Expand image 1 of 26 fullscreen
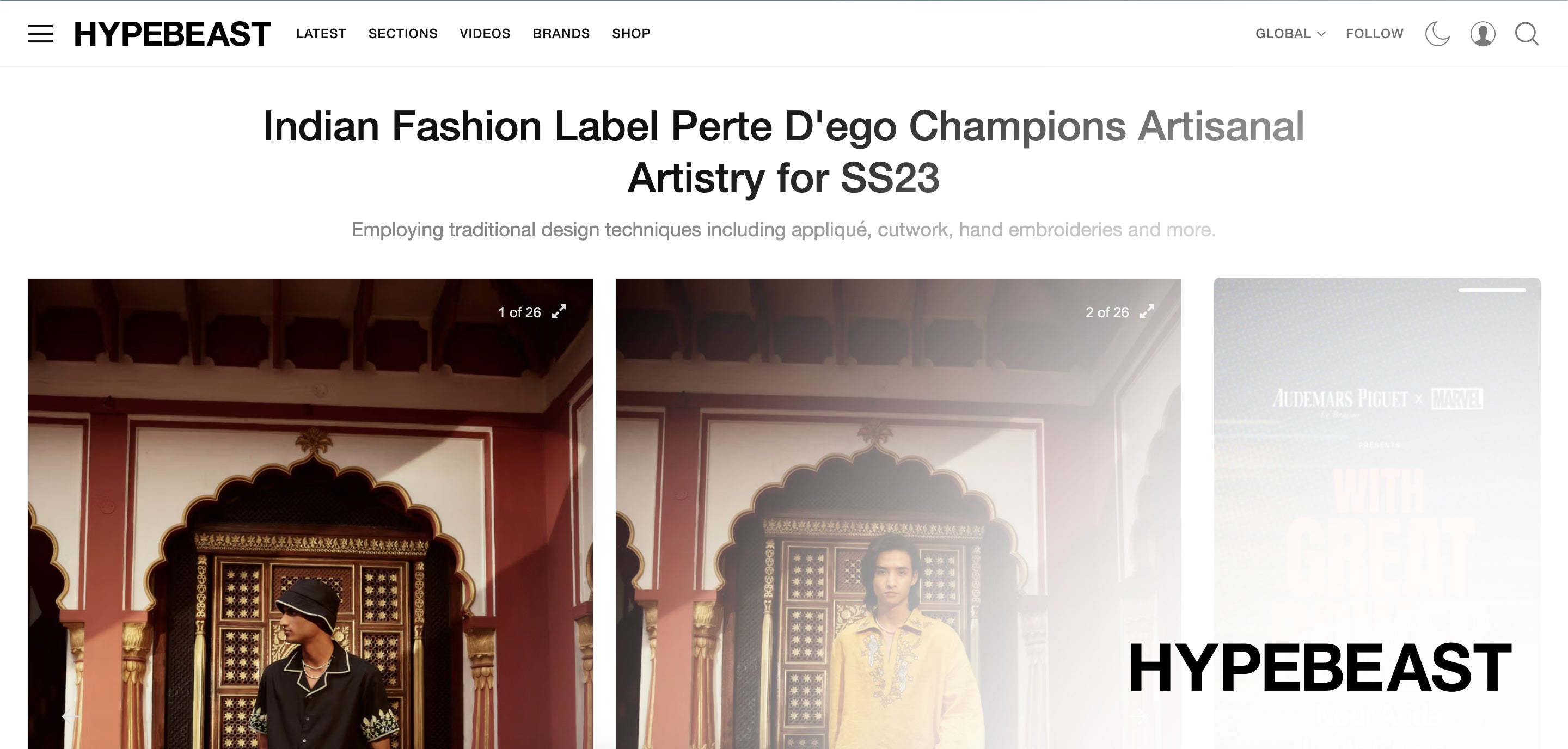Viewport: 1568px width, 749px height. (559, 312)
